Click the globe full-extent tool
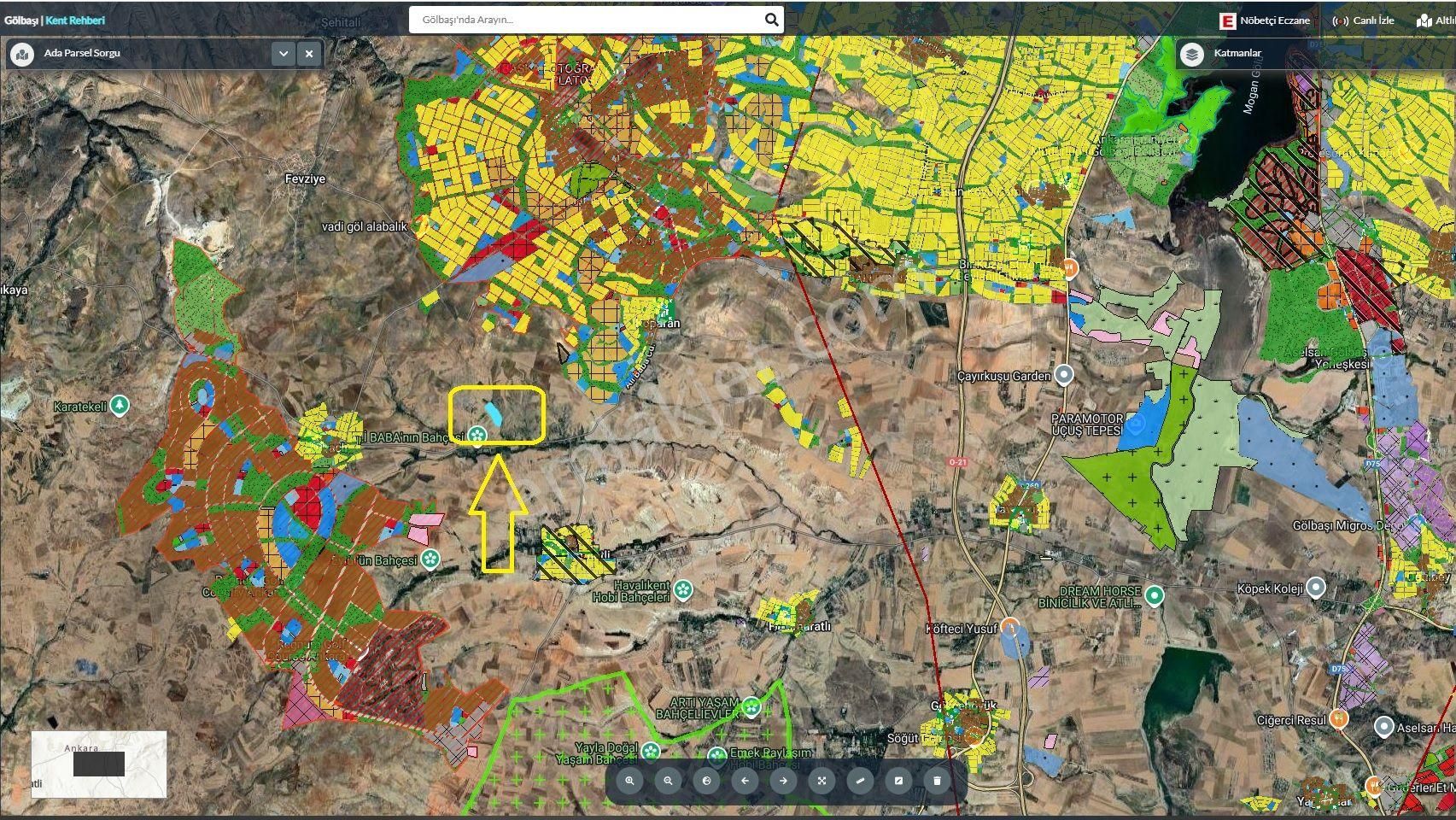Screen dimensions: 1456x820 (x=706, y=781)
